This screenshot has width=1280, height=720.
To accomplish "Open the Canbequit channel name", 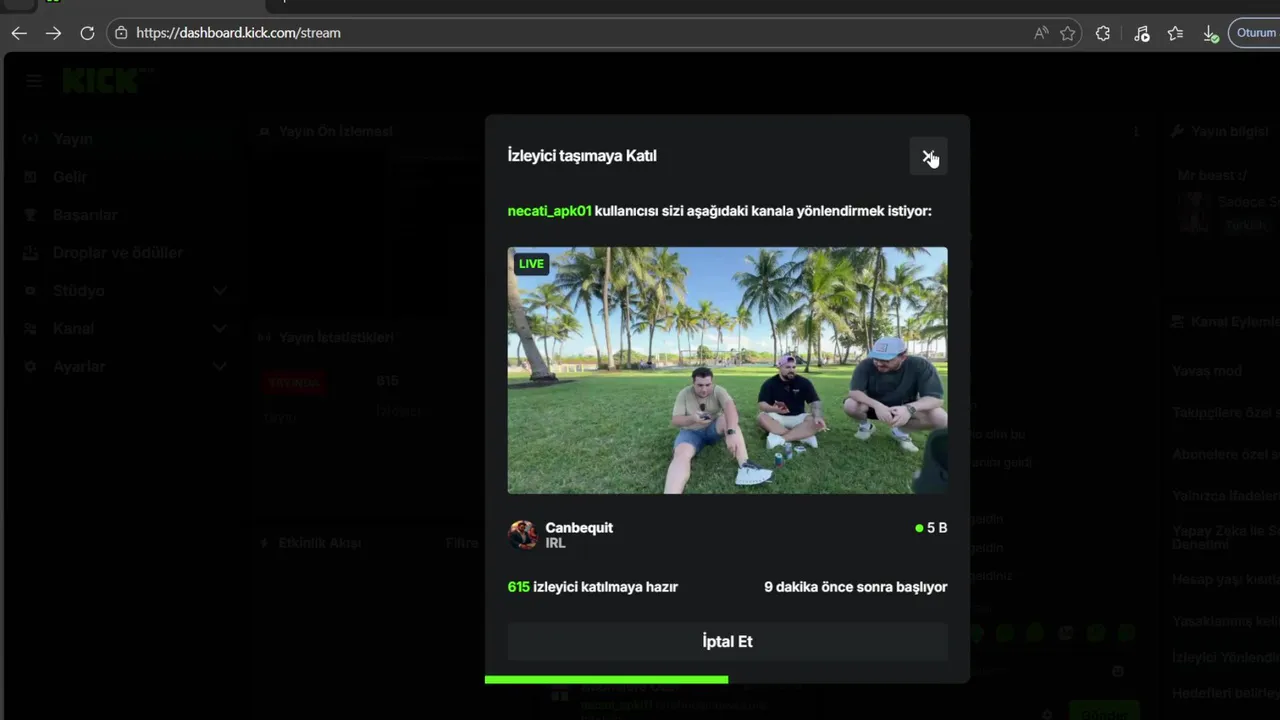I will click(579, 527).
